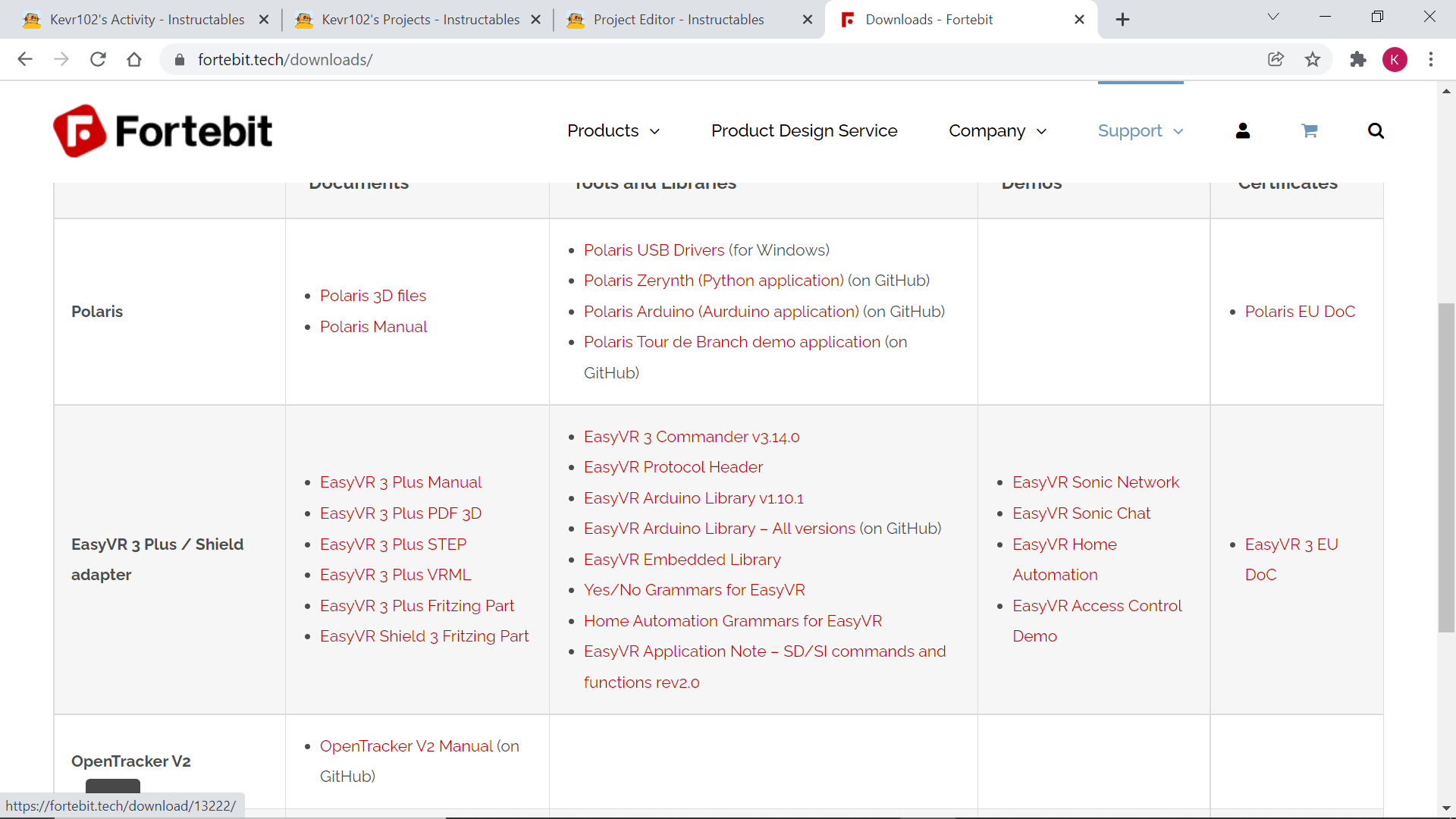Image resolution: width=1456 pixels, height=819 pixels.
Task: Click the share page icon
Action: point(1276,59)
